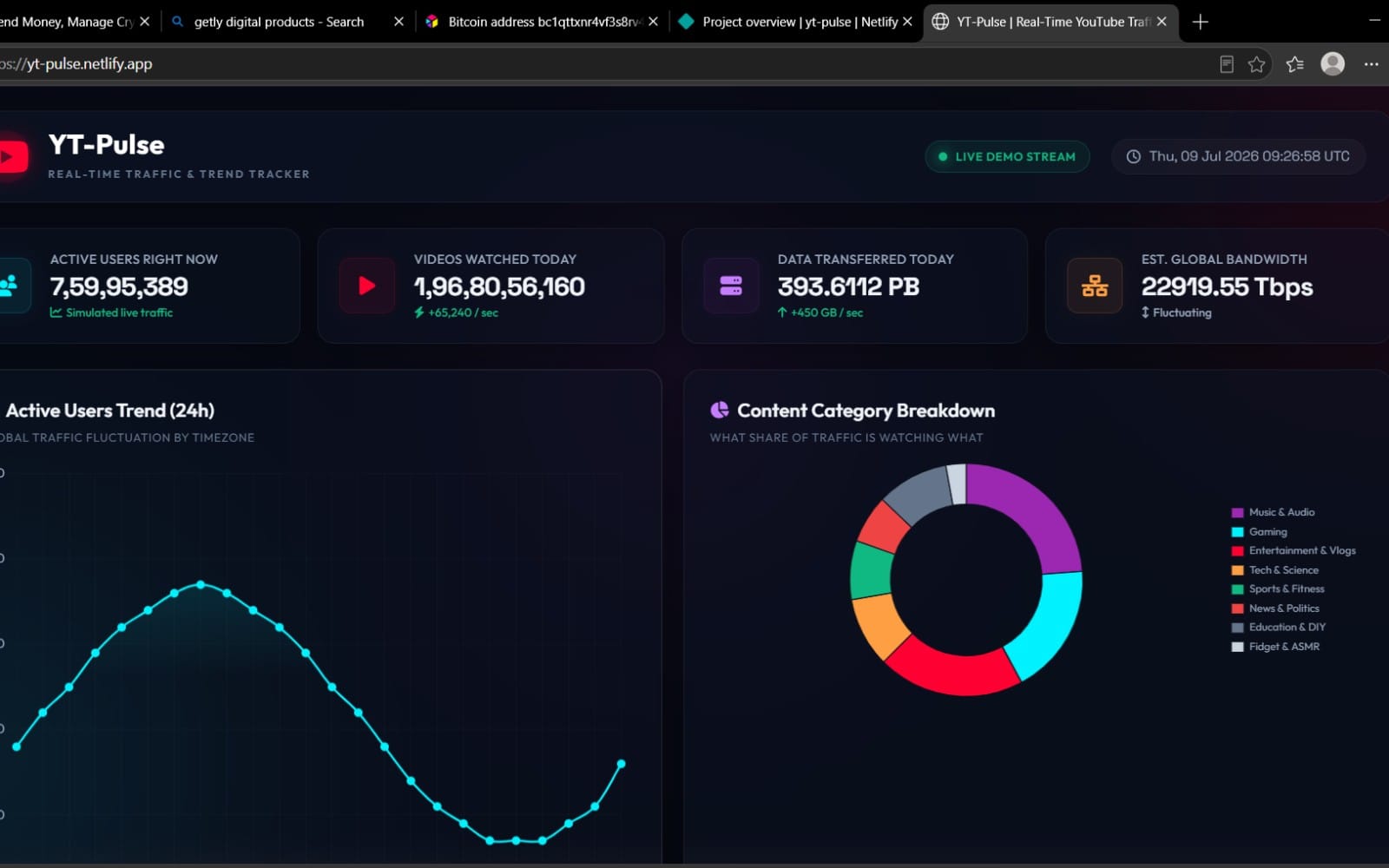
Task: Add this page to favorites with star icon
Action: click(x=1256, y=64)
